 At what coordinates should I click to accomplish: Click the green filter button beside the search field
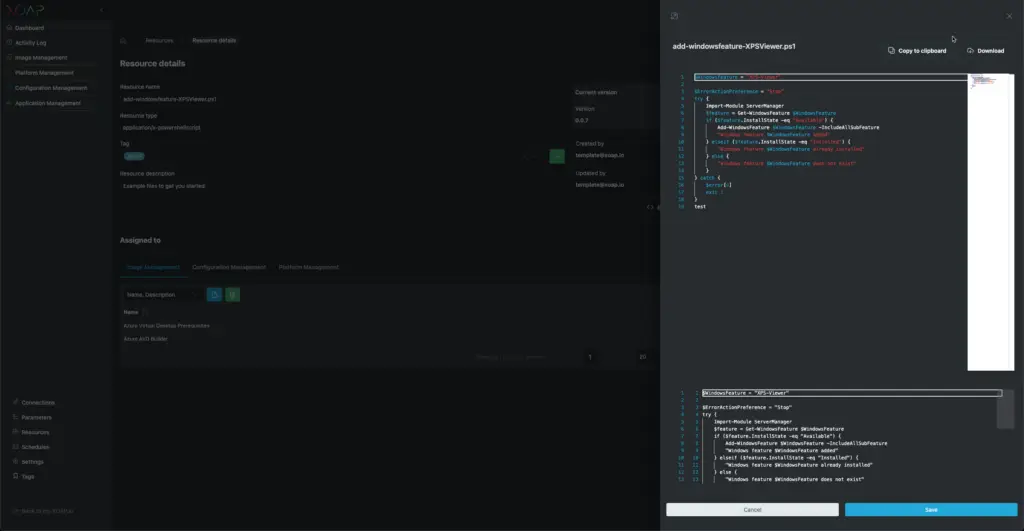(x=232, y=295)
